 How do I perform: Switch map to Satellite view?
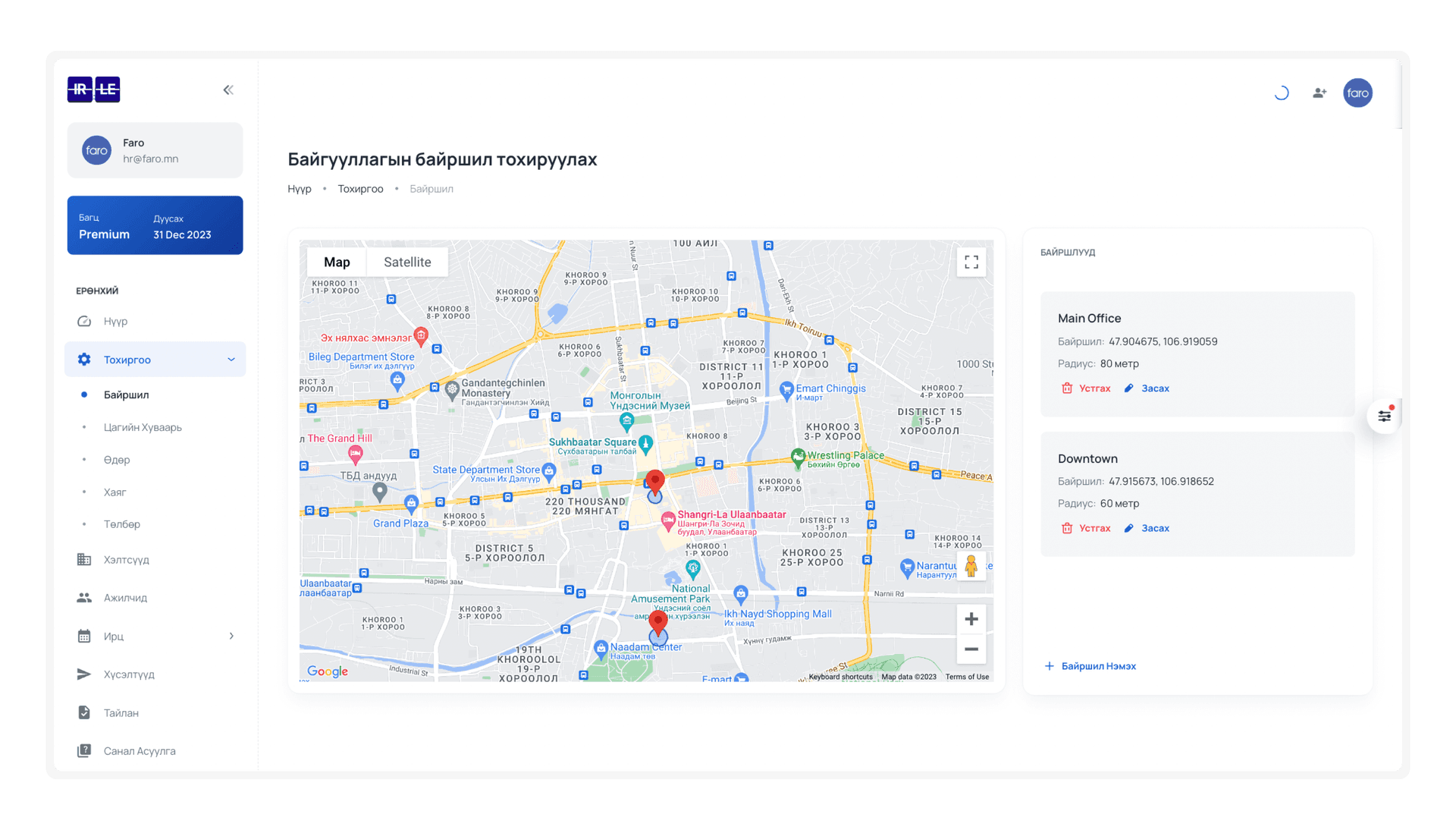point(407,263)
